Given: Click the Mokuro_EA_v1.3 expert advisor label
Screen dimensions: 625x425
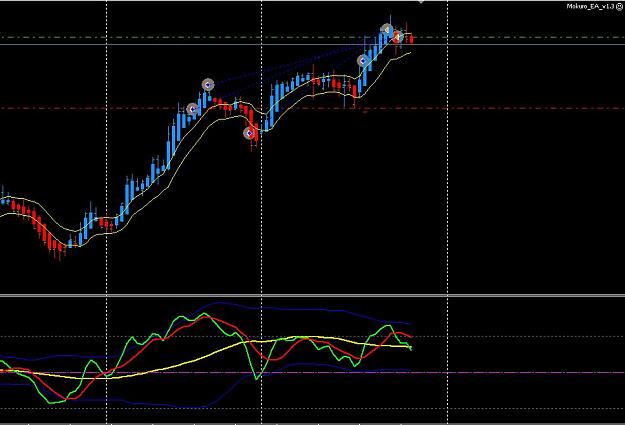Looking at the screenshot, I should click(x=590, y=6).
